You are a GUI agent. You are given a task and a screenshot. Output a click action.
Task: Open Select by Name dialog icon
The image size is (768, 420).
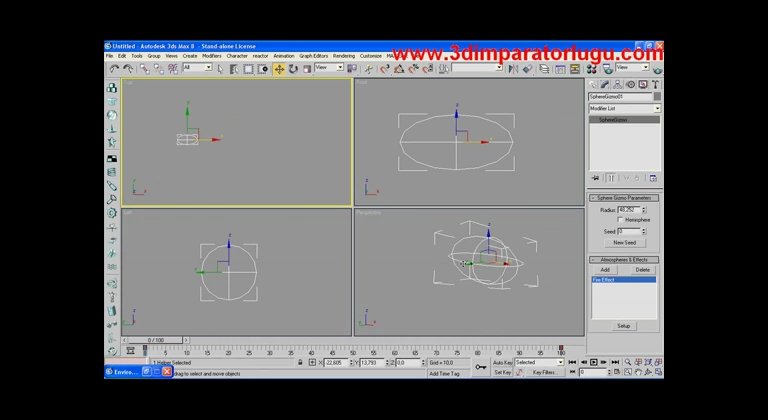pyautogui.click(x=234, y=69)
